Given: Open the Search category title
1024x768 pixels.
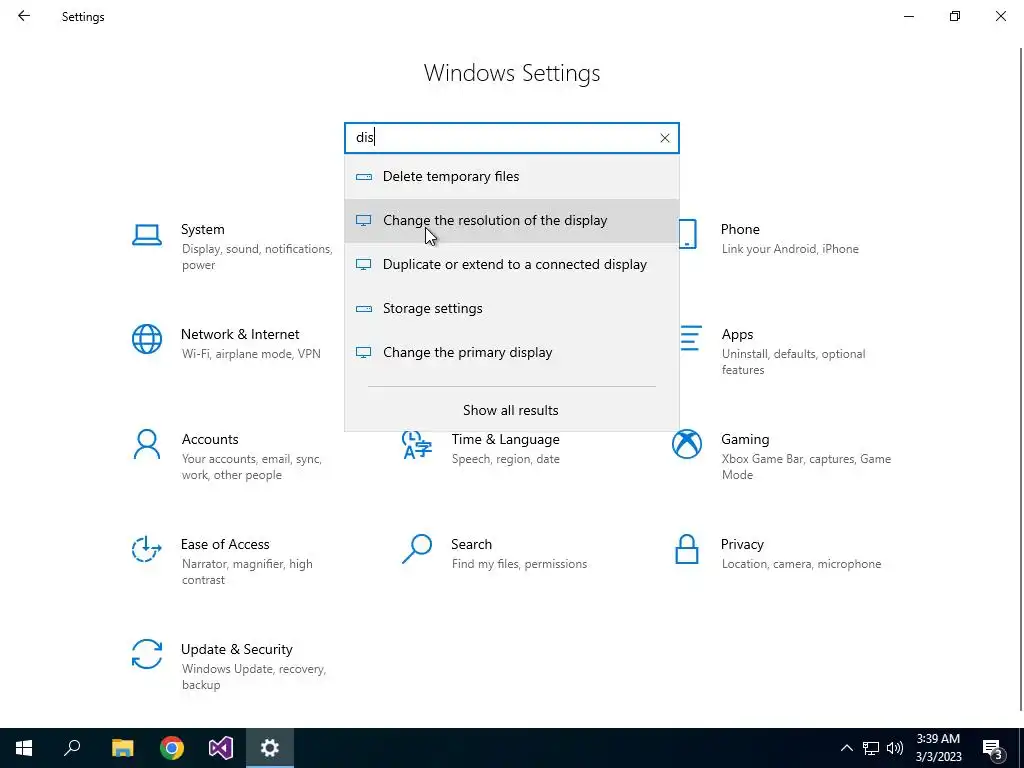Looking at the screenshot, I should pos(472,544).
